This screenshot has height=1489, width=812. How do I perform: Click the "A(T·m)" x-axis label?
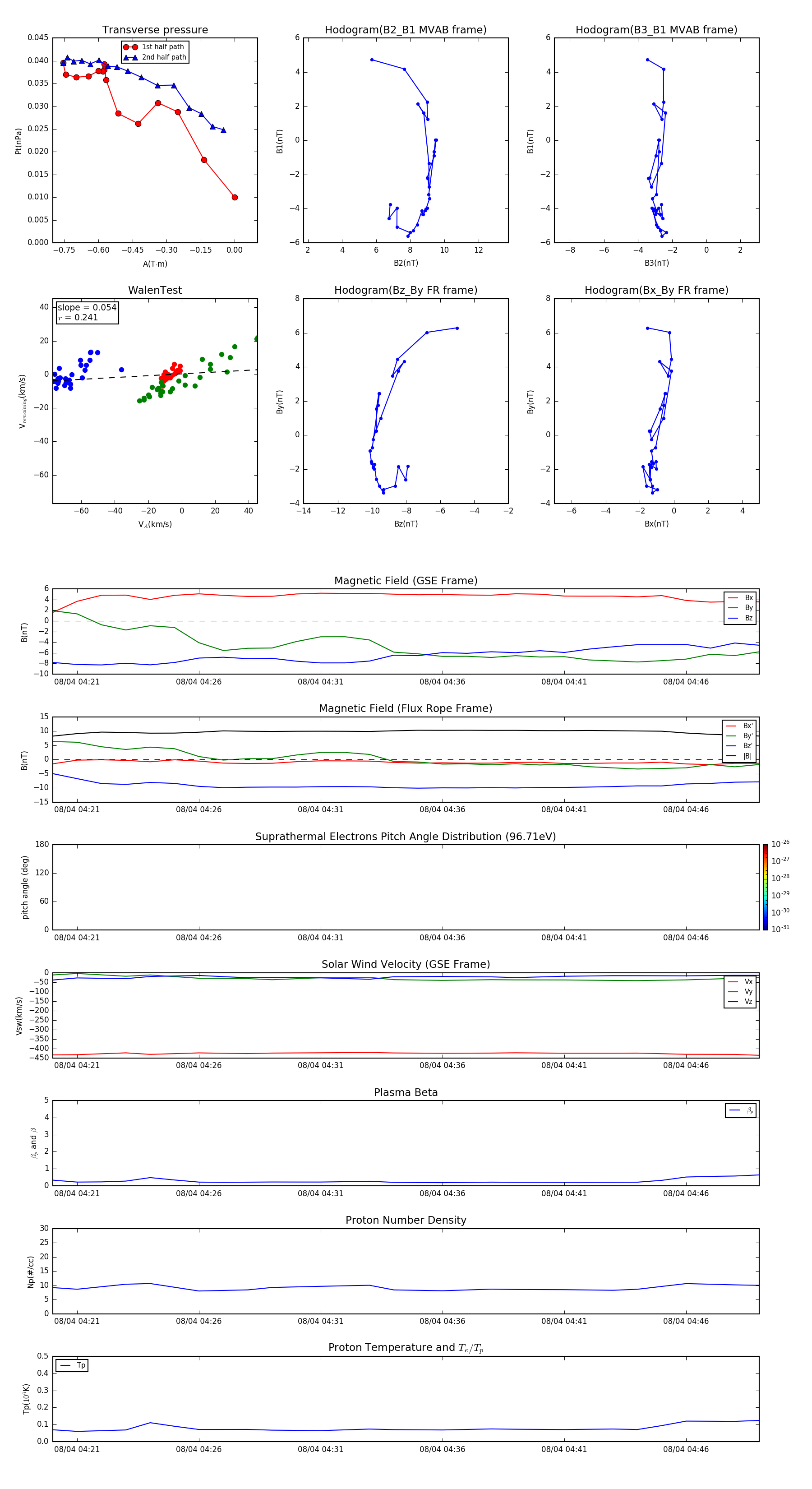click(x=155, y=264)
